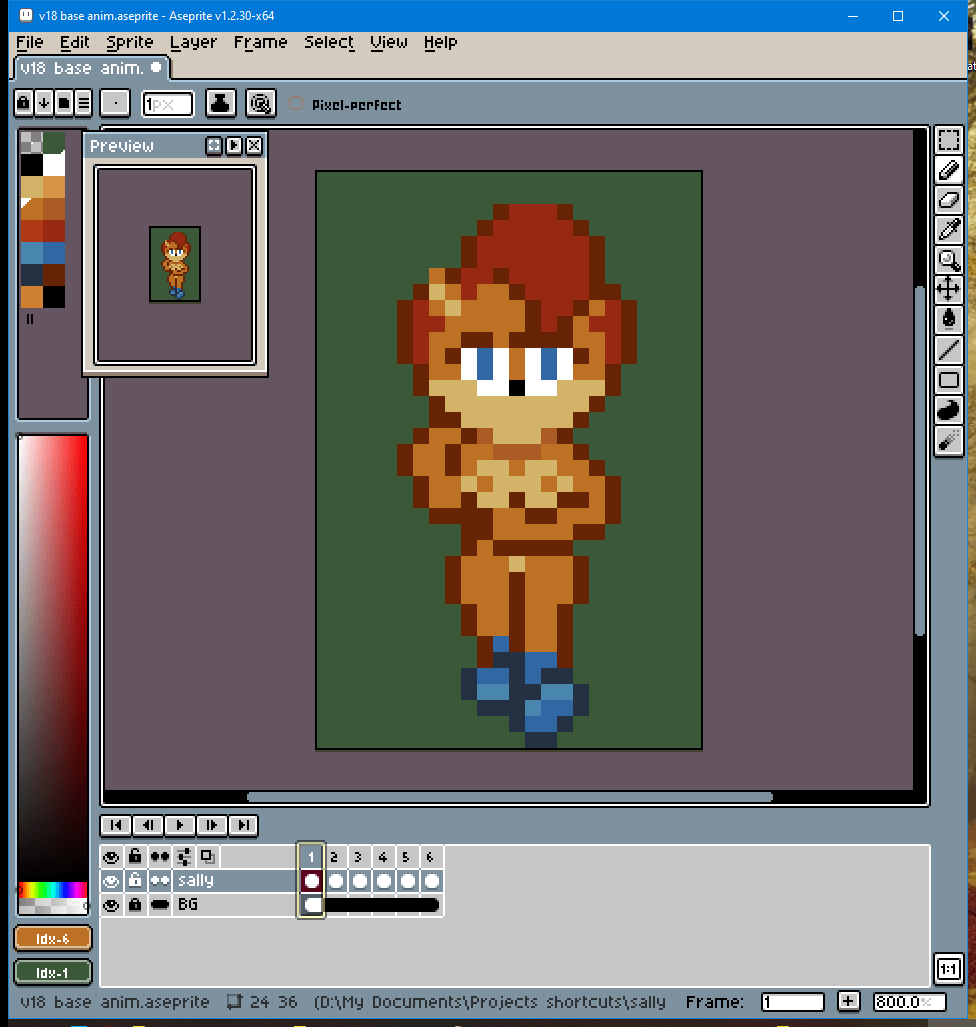Unlock the BG layer padlock
976x1027 pixels.
(135, 905)
